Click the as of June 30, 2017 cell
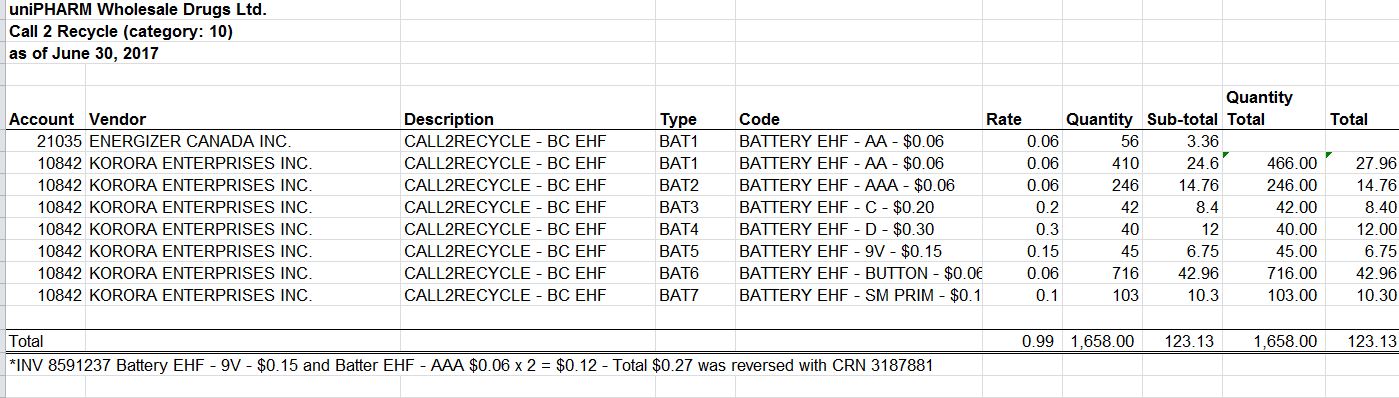This screenshot has width=1399, height=398. tap(83, 54)
